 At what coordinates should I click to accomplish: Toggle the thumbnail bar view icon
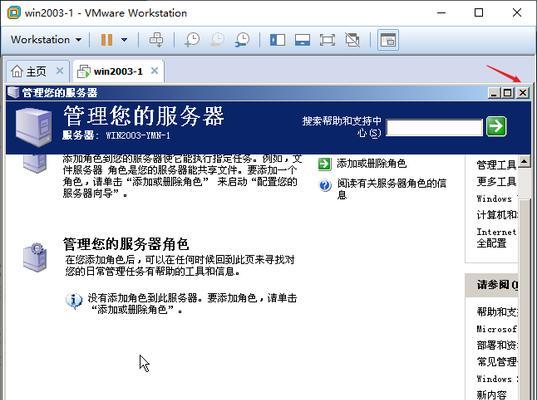302,40
